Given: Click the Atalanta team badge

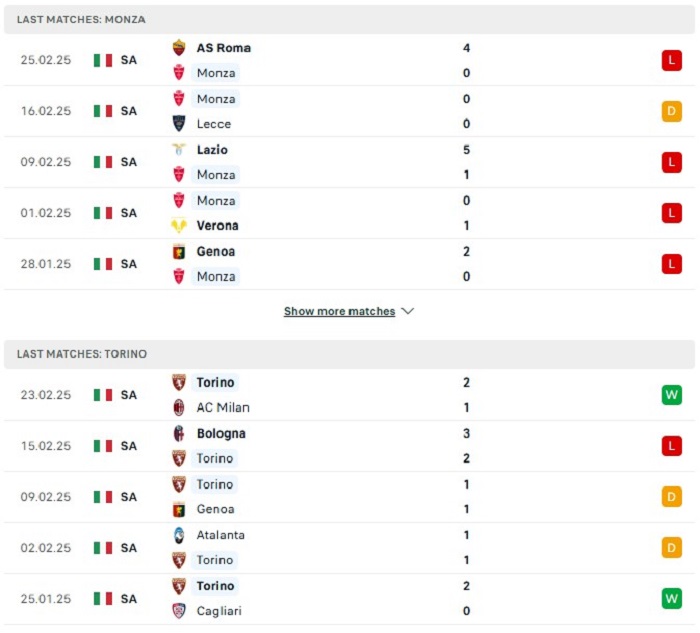Looking at the screenshot, I should pyautogui.click(x=179, y=535).
